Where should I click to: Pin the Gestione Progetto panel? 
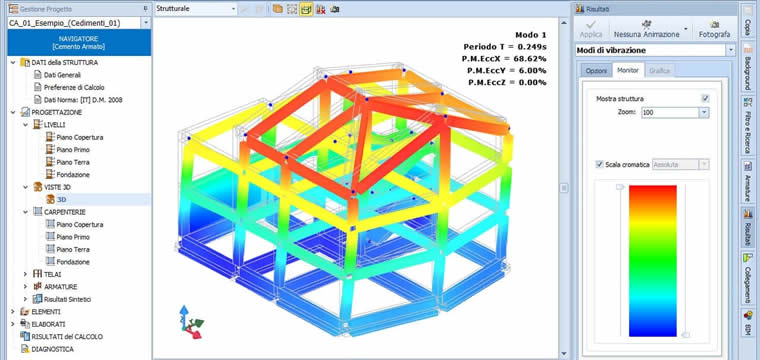pyautogui.click(x=146, y=9)
